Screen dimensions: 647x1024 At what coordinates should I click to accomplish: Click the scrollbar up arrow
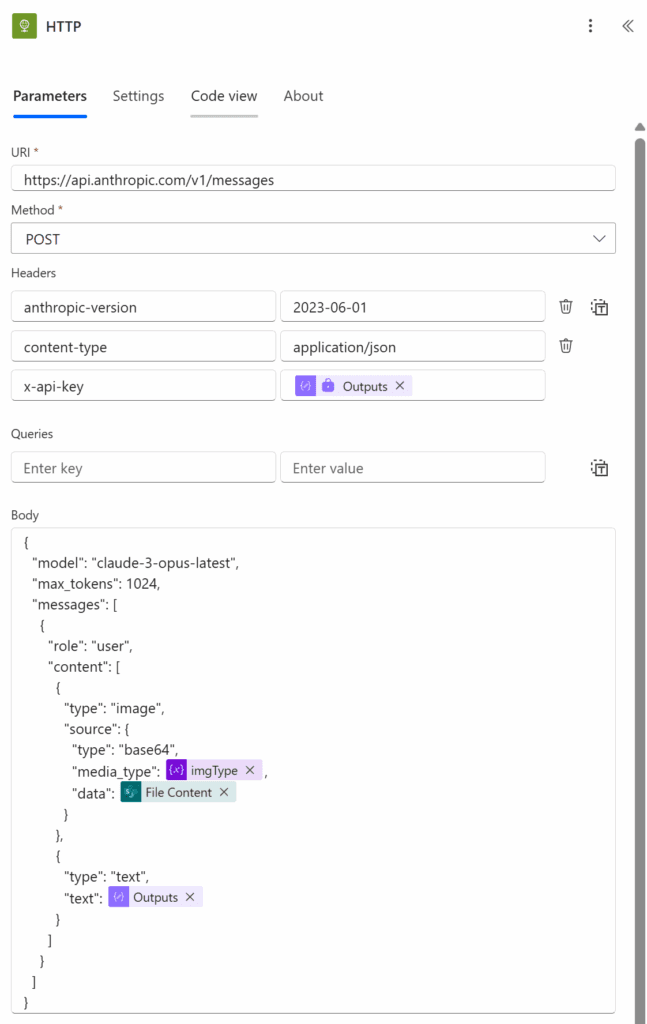640,127
